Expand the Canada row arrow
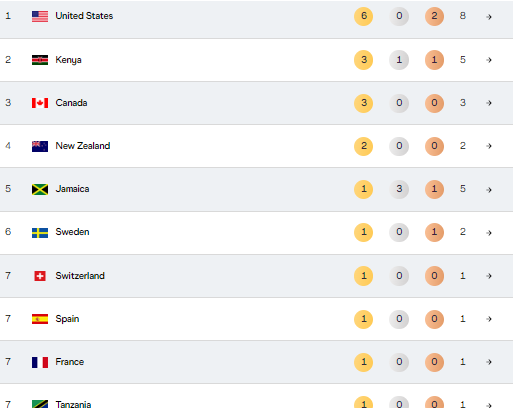The image size is (513, 408). 489,103
